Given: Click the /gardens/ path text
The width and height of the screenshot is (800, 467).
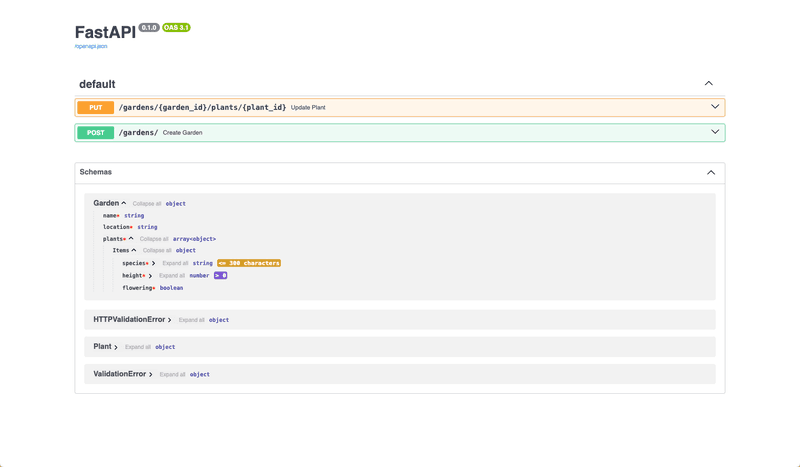Looking at the screenshot, I should tap(138, 132).
